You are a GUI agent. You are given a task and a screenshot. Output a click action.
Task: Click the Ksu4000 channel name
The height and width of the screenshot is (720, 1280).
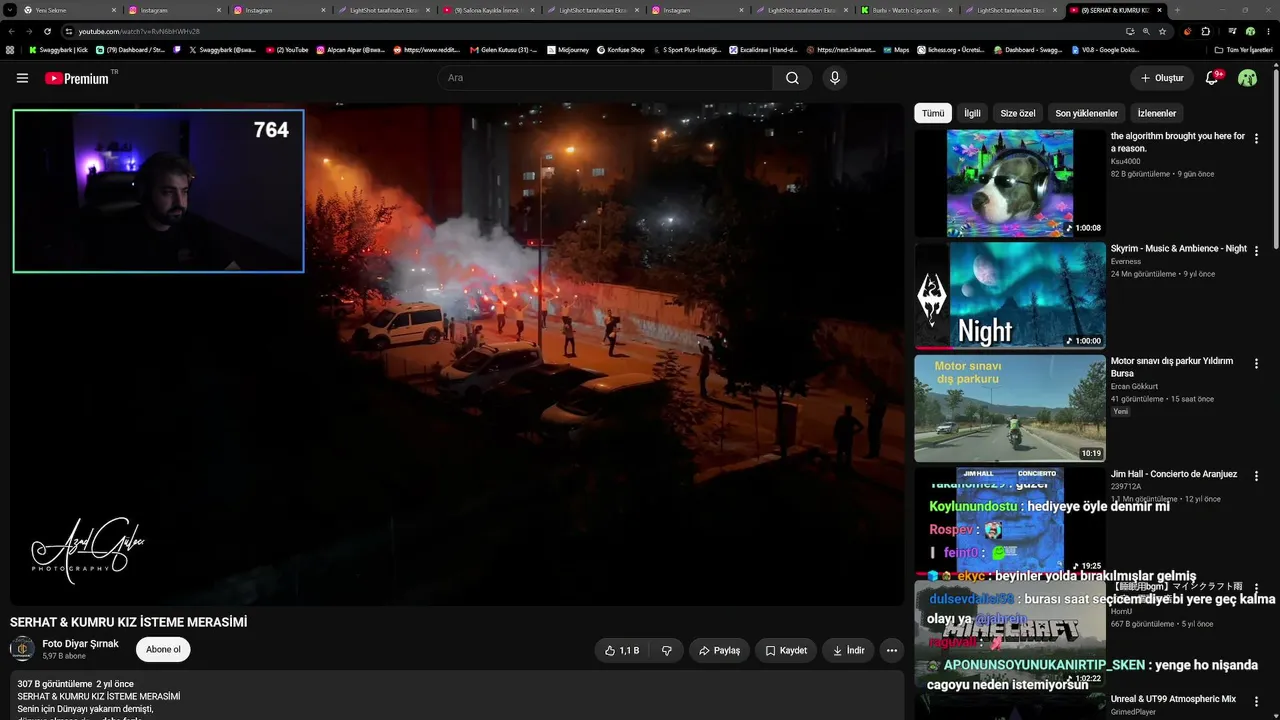tap(1125, 161)
